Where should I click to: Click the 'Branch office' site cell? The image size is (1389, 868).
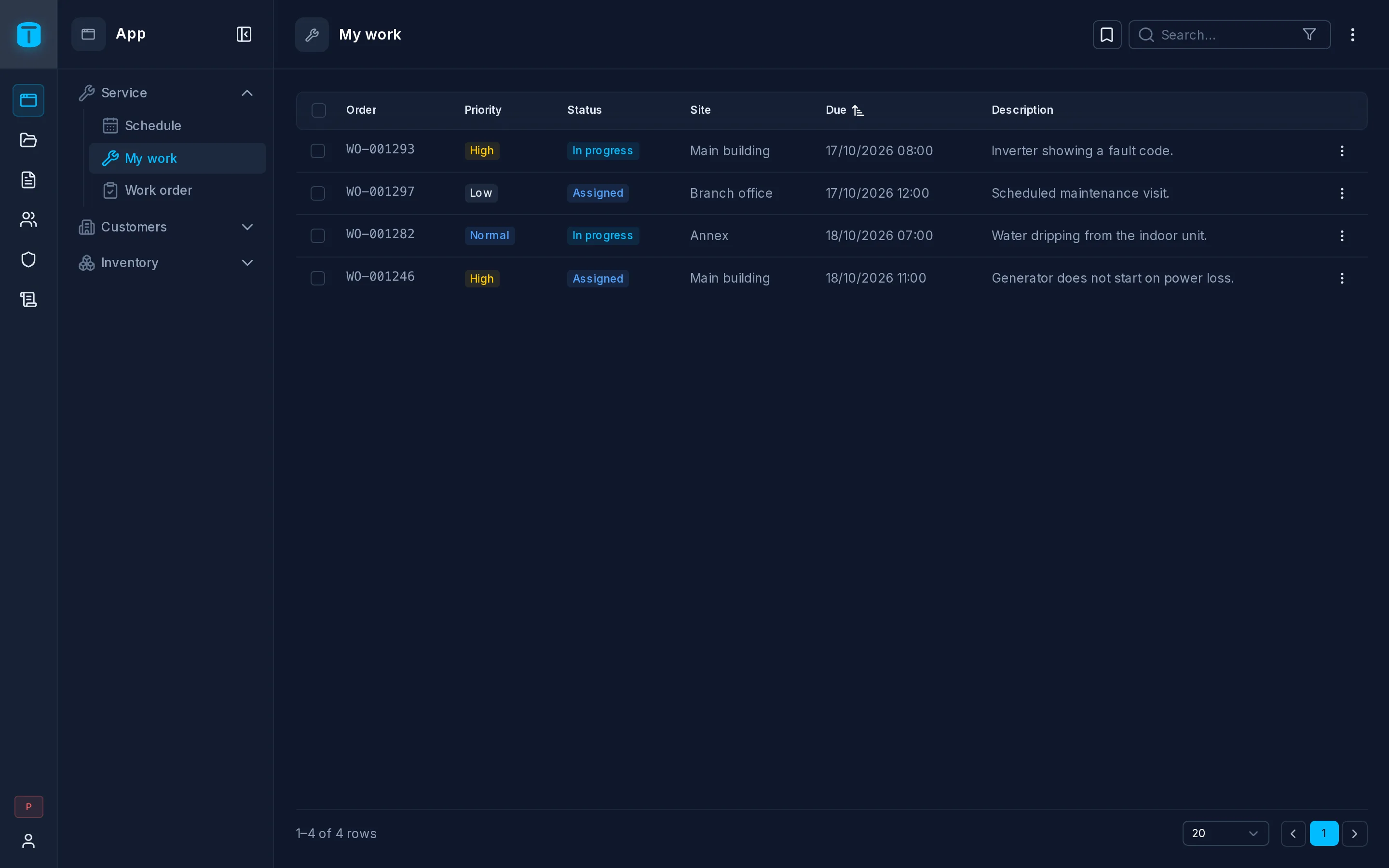click(x=731, y=193)
